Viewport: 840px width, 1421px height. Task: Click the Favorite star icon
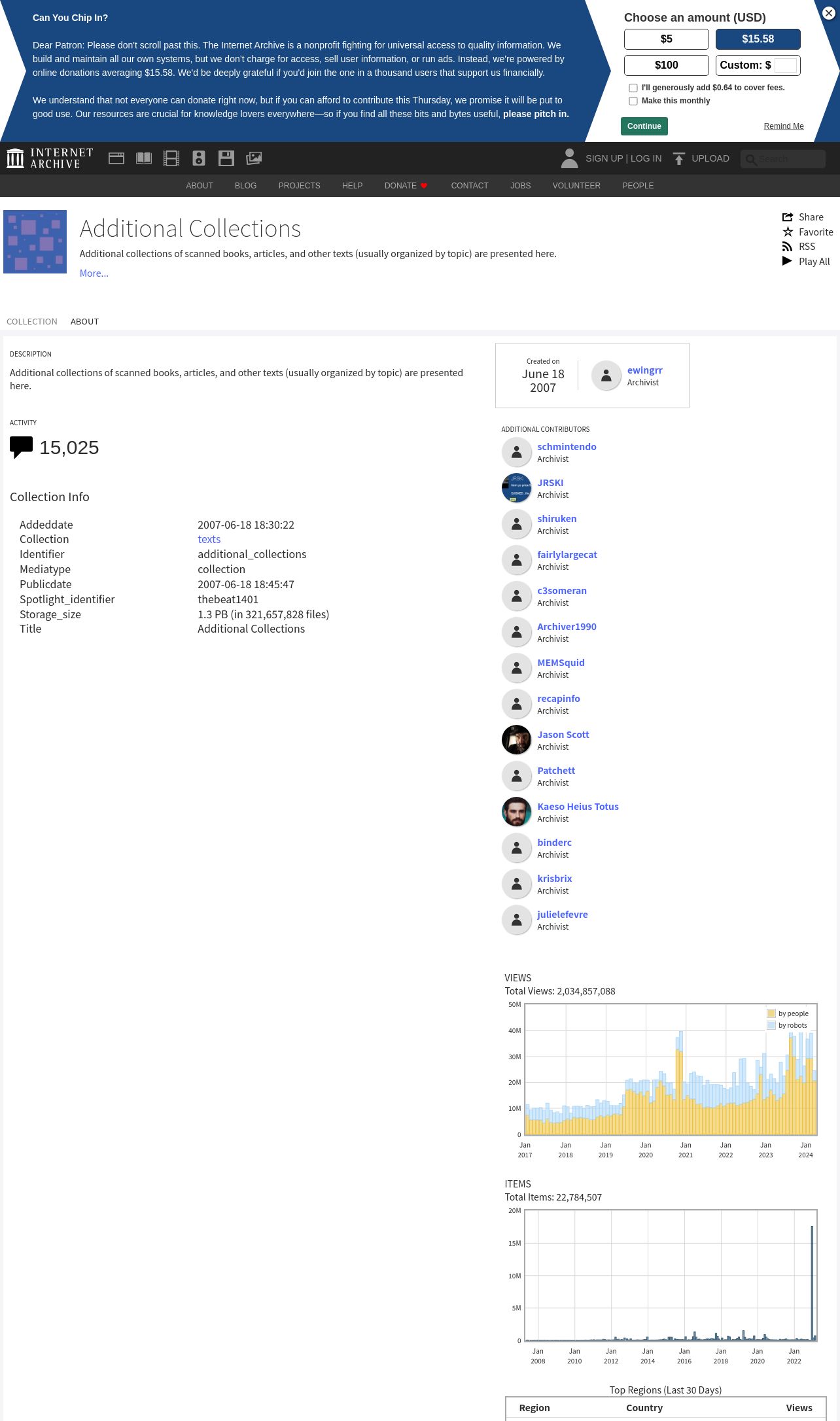tap(788, 232)
